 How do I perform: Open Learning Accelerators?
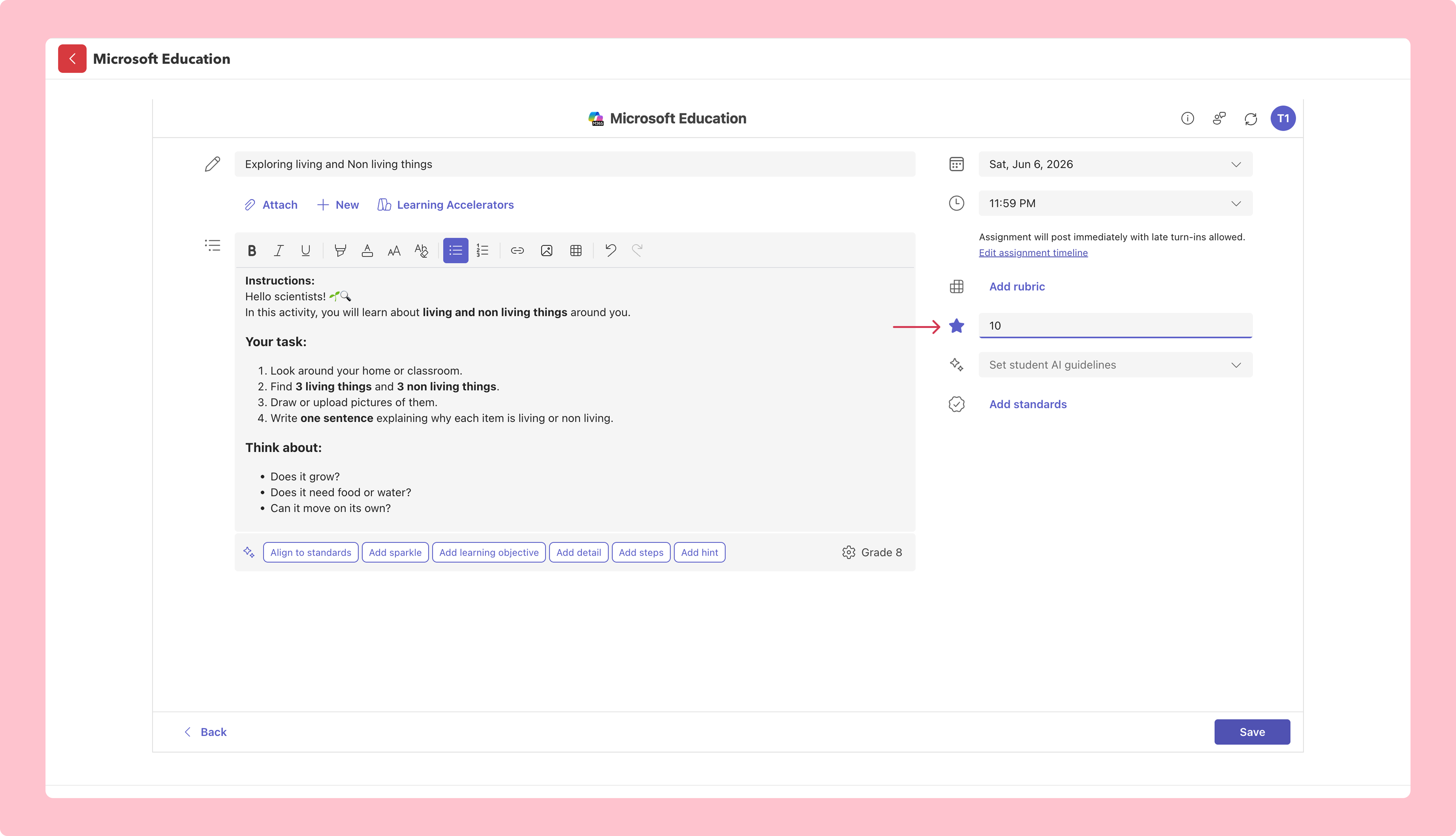click(x=446, y=205)
